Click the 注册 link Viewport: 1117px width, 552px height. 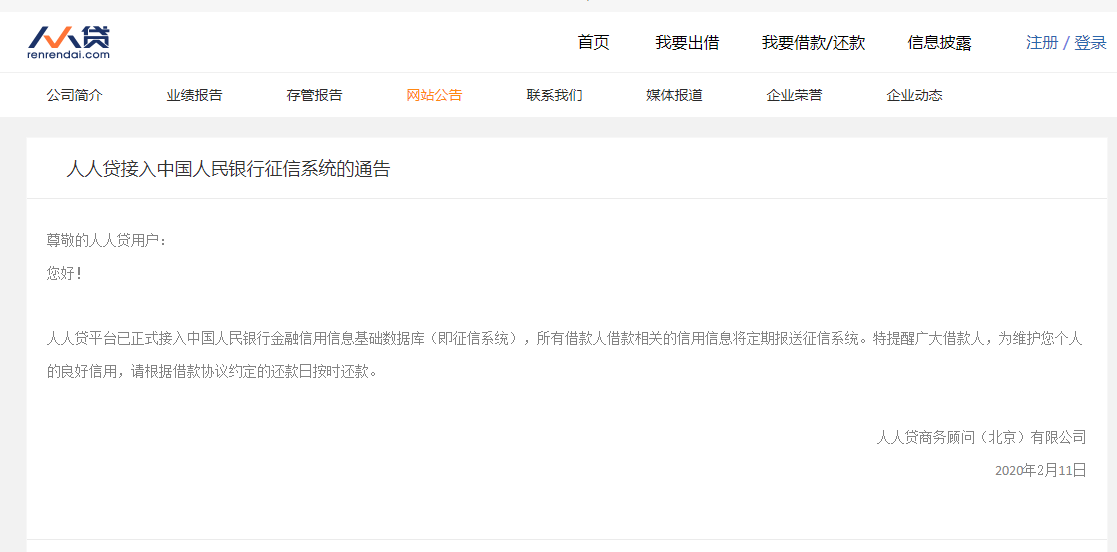1041,43
